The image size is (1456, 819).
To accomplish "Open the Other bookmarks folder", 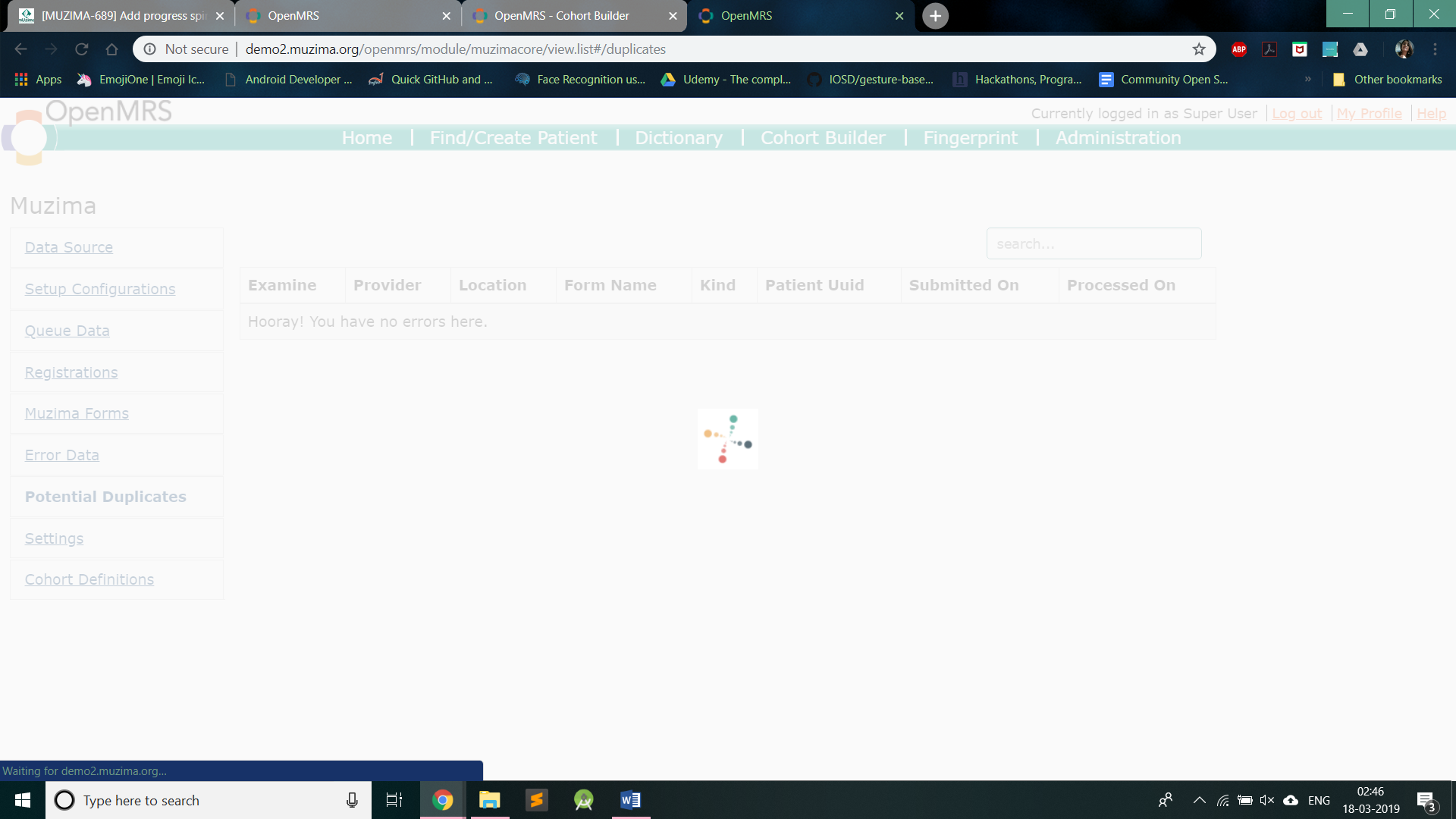I will click(1388, 80).
